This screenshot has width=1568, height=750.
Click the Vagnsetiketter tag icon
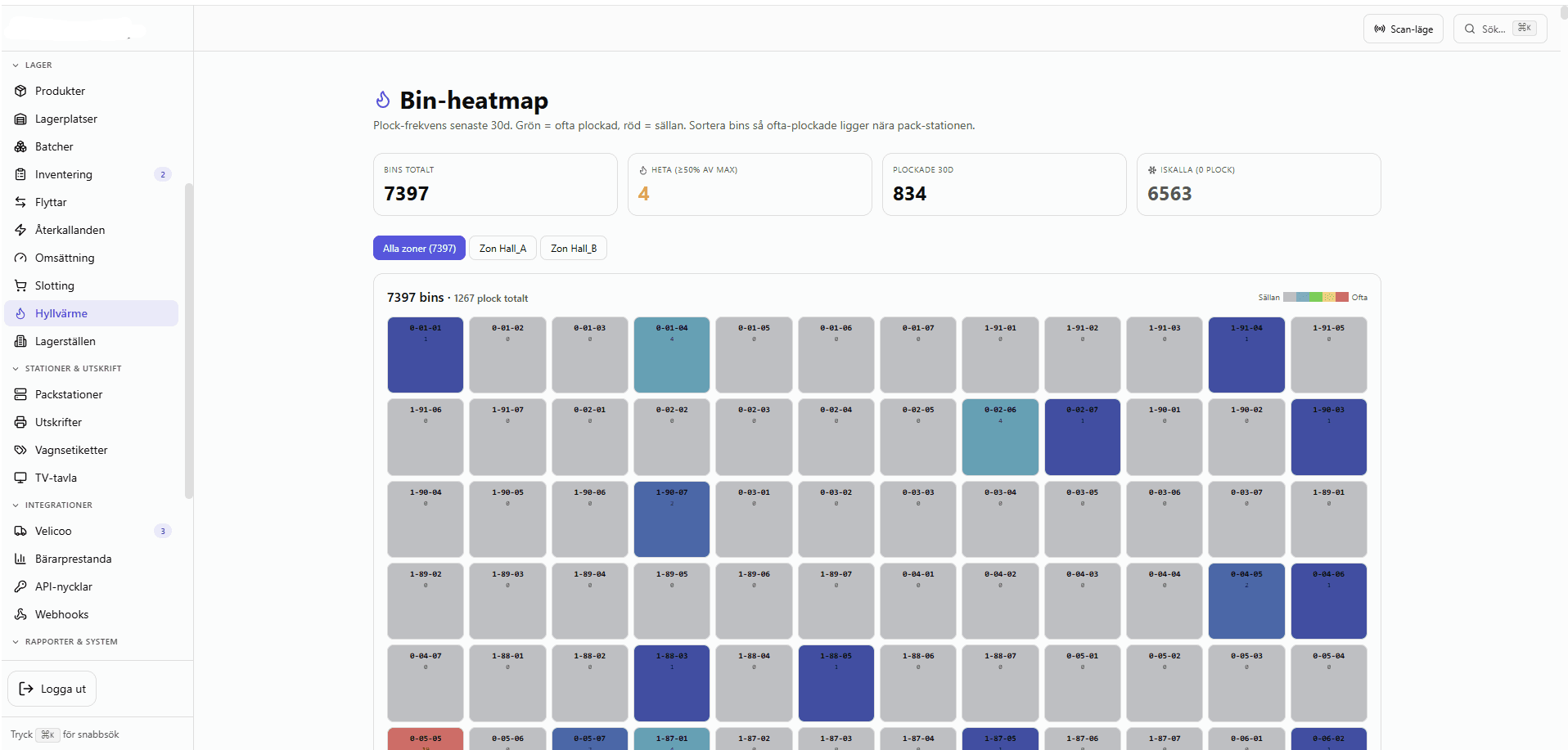20,450
